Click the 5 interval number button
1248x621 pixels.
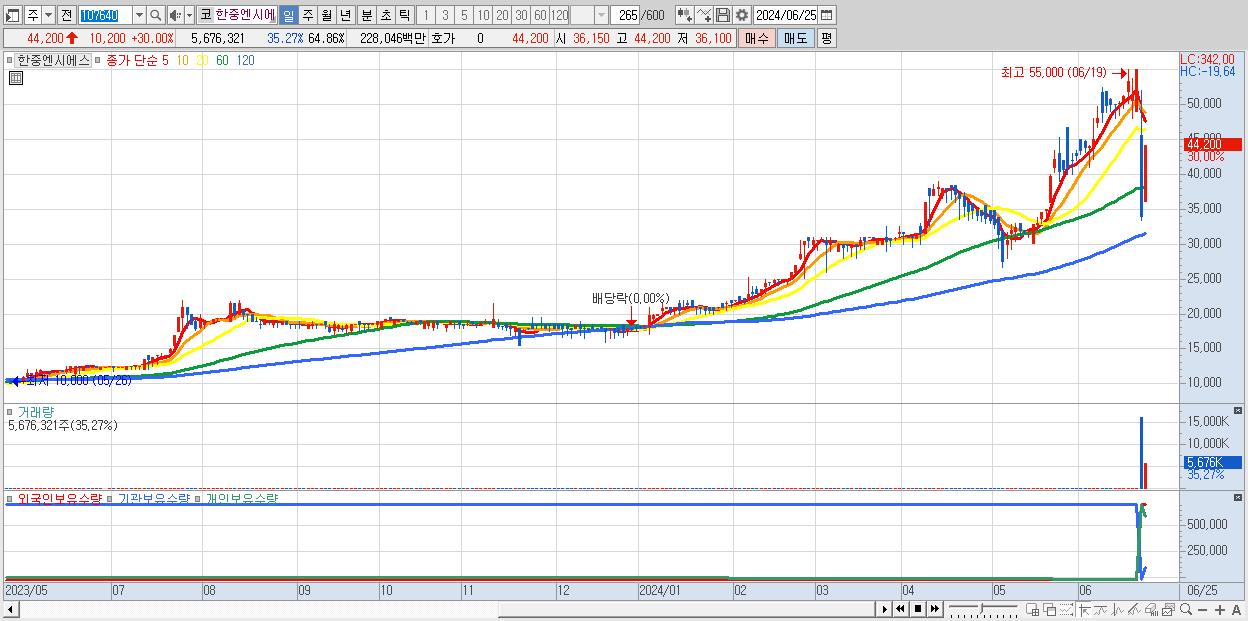464,15
